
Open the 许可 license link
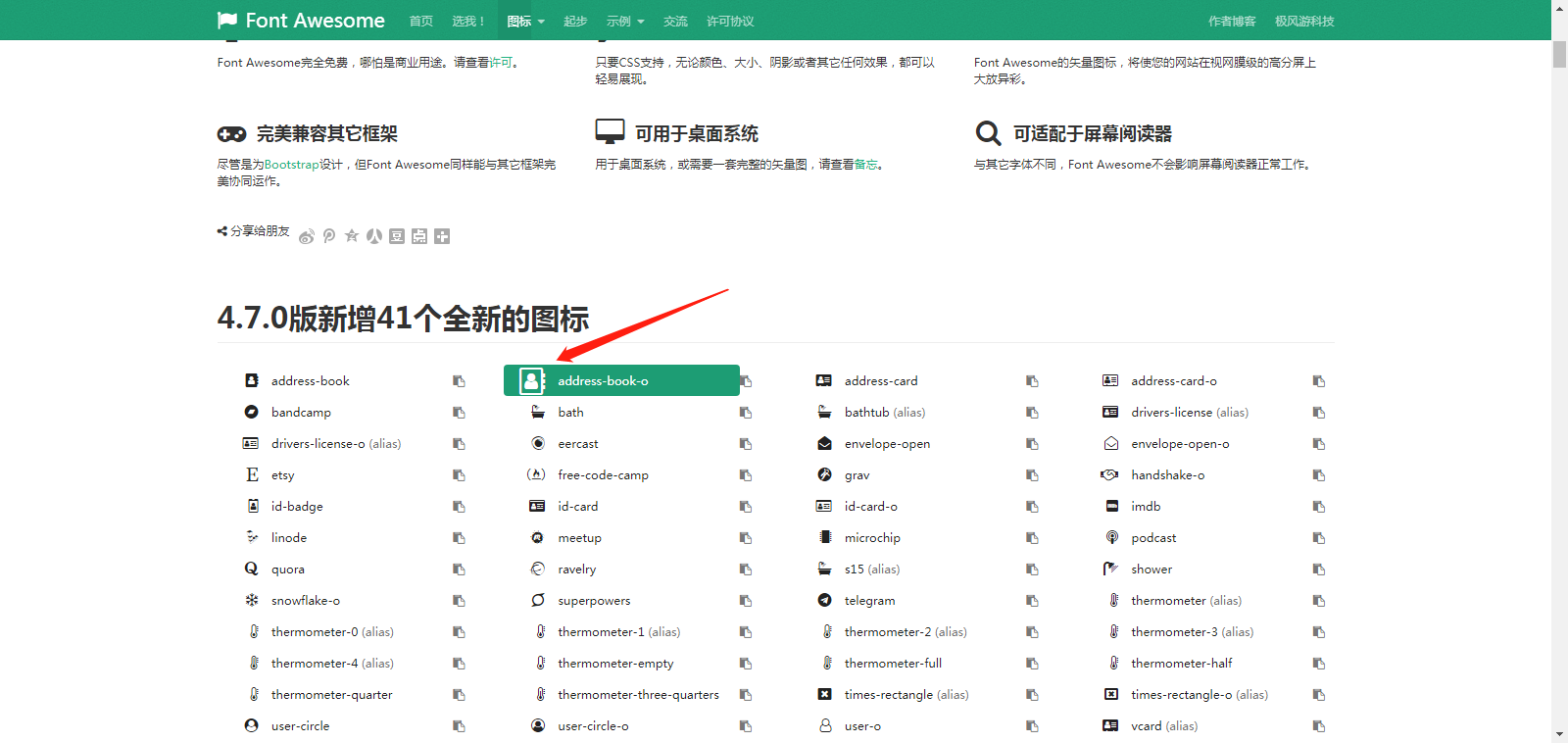501,63
